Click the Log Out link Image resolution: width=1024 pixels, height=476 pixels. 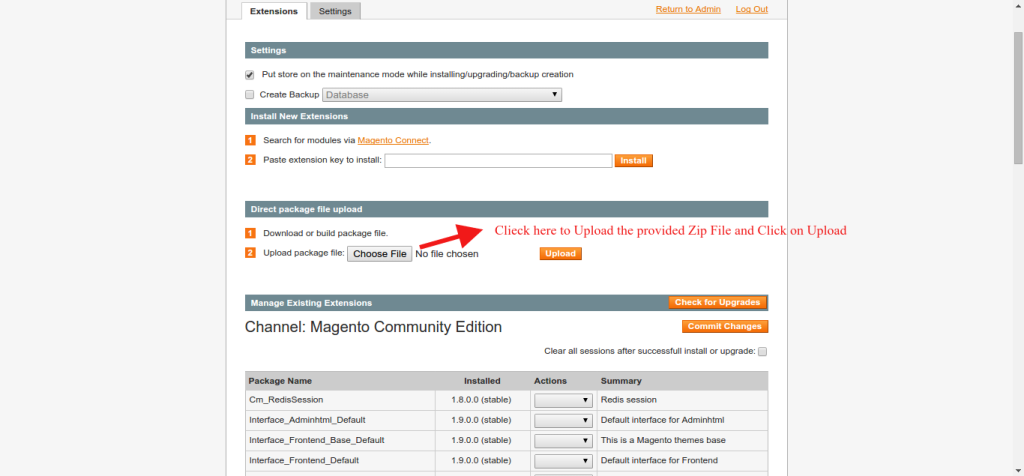[752, 9]
